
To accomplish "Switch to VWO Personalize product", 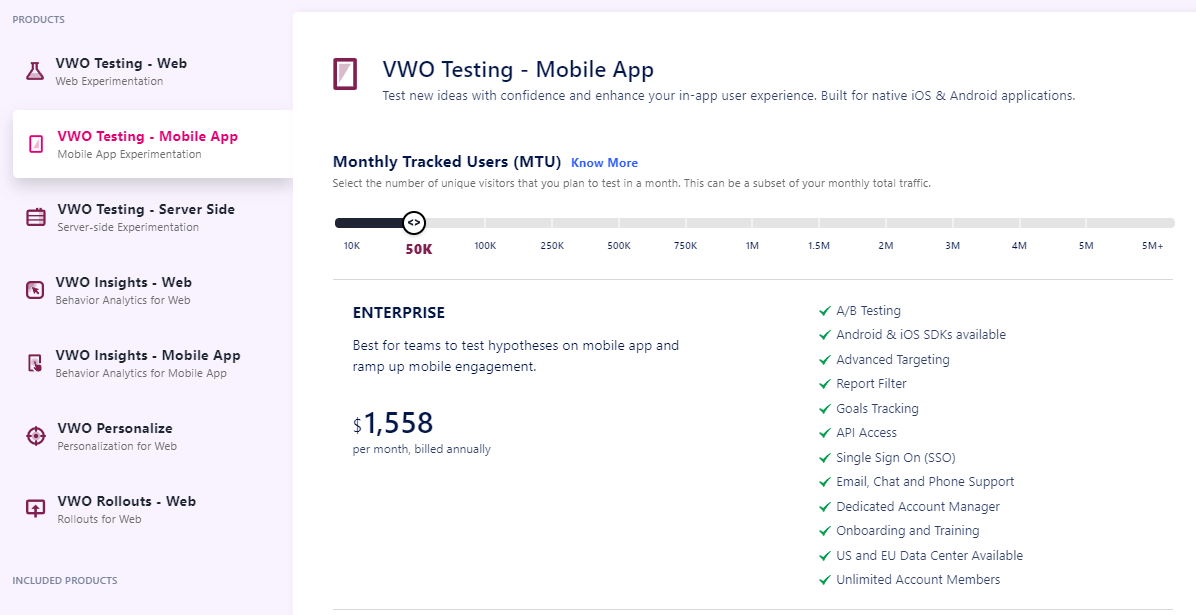I will tap(115, 428).
